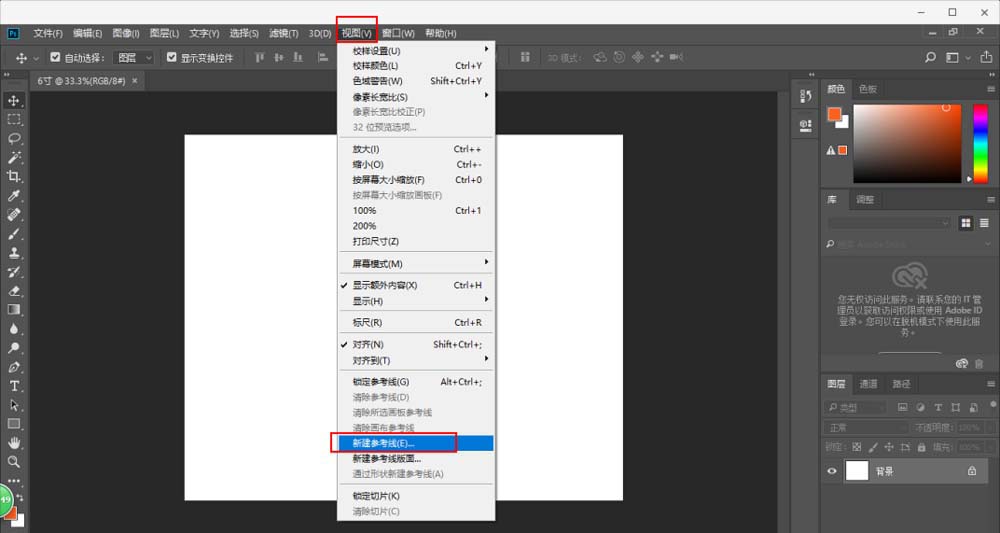
Task: Open the layer blend mode dropdown 正常
Action: coord(867,427)
